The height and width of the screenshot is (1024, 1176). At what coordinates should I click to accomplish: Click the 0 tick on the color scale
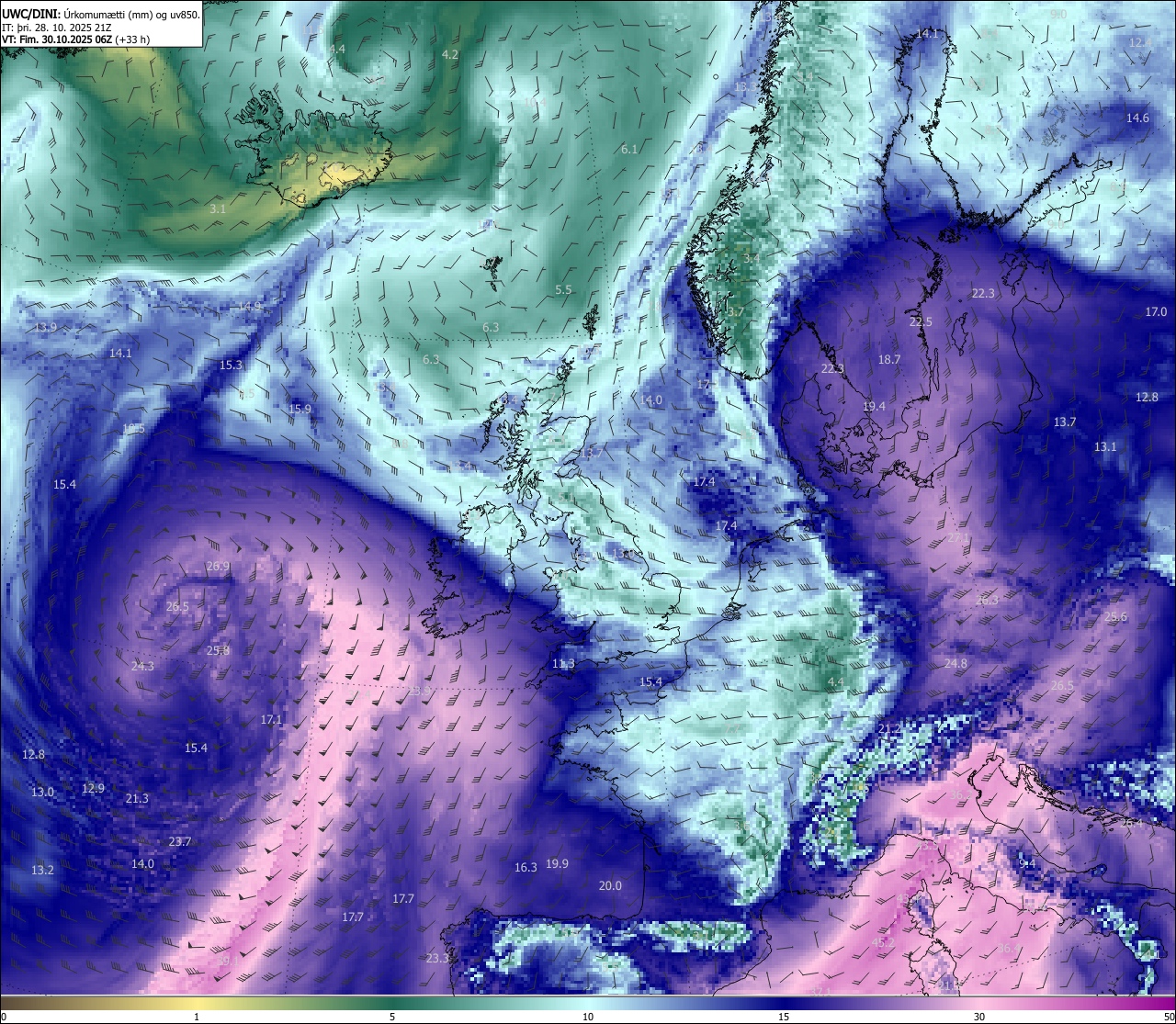(x=4, y=1017)
